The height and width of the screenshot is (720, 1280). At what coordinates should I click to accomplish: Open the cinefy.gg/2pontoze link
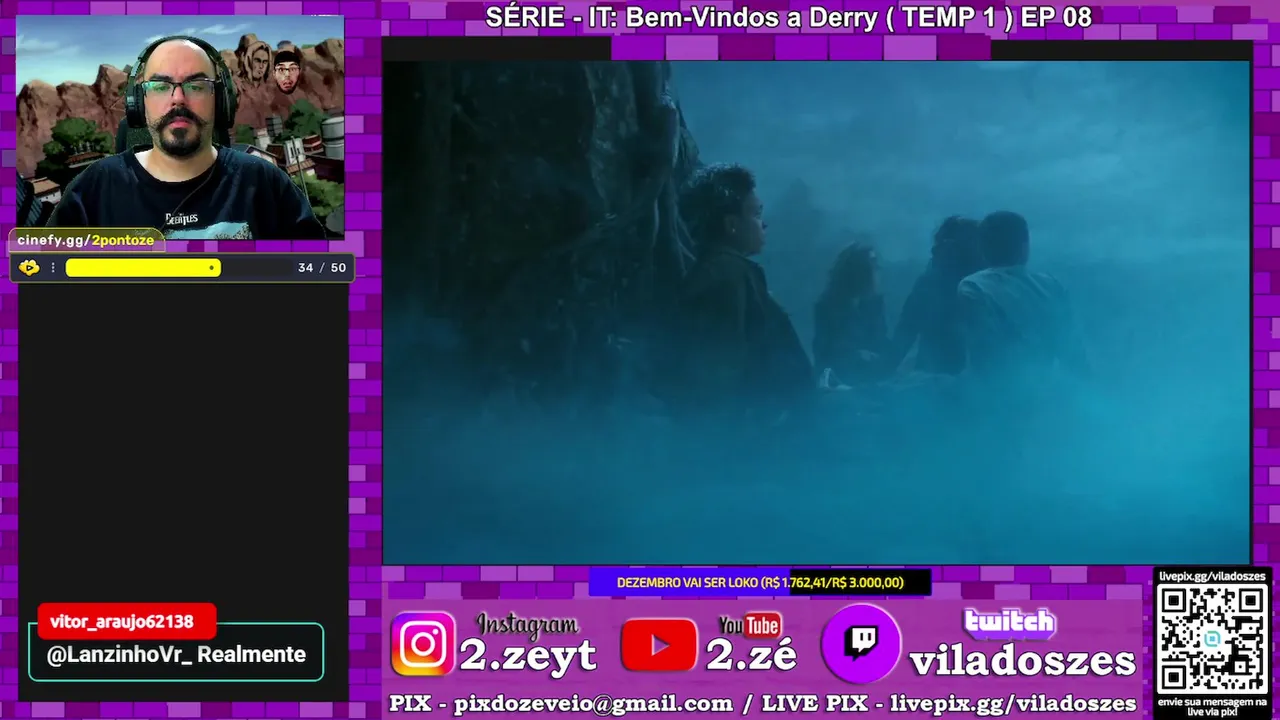(86, 241)
